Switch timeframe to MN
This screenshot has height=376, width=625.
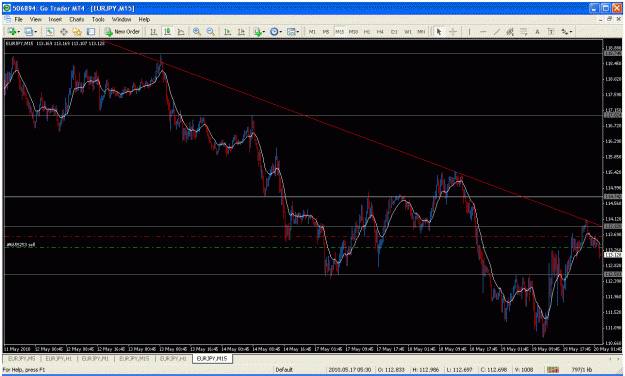pos(421,31)
